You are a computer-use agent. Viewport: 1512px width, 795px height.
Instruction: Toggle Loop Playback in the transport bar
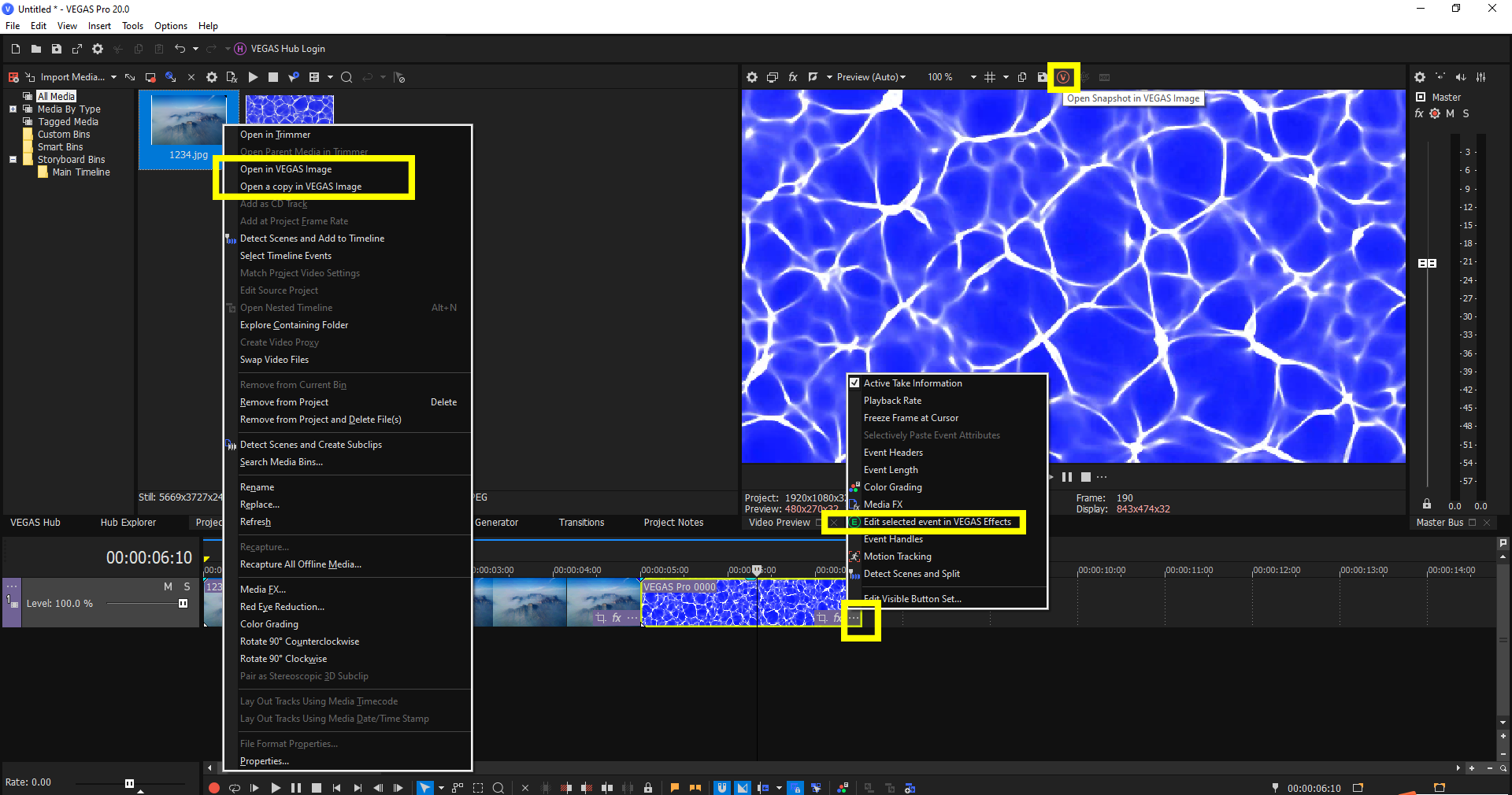pos(234,788)
